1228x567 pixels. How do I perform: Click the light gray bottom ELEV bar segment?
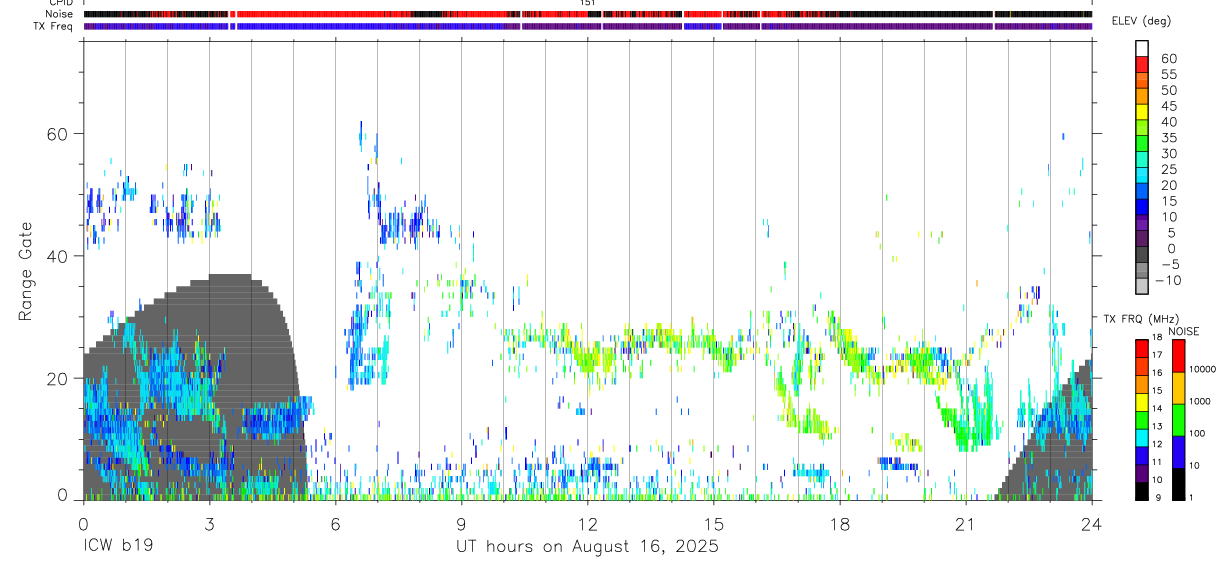pyautogui.click(x=1142, y=286)
